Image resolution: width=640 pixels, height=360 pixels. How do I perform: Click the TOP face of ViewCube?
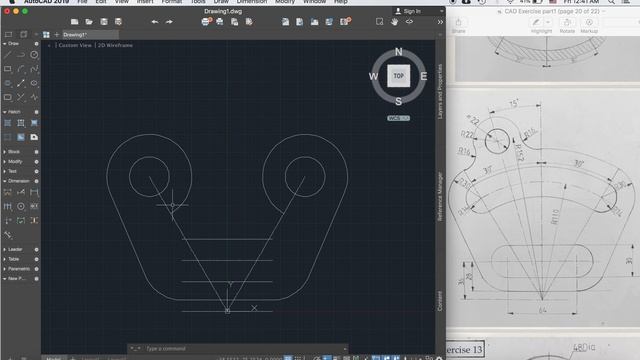coord(398,76)
